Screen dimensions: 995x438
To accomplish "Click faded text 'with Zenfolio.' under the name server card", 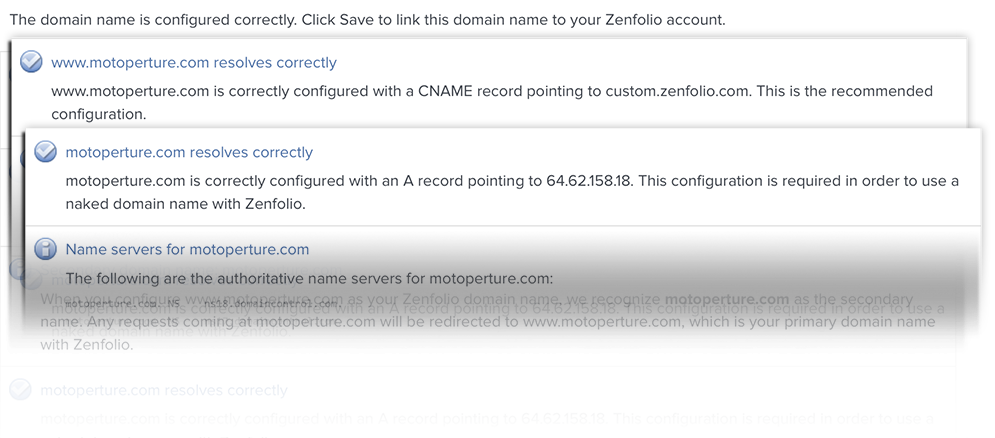I will pyautogui.click(x=86, y=346).
